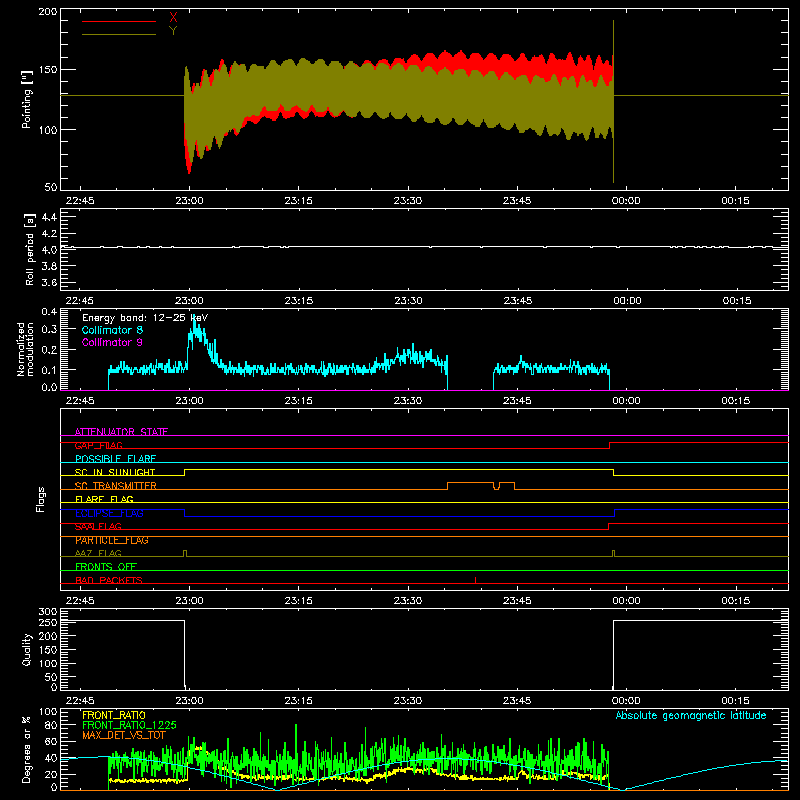Click the '60' tick on the Degrees axis
The image size is (800, 800).
(x=51, y=742)
